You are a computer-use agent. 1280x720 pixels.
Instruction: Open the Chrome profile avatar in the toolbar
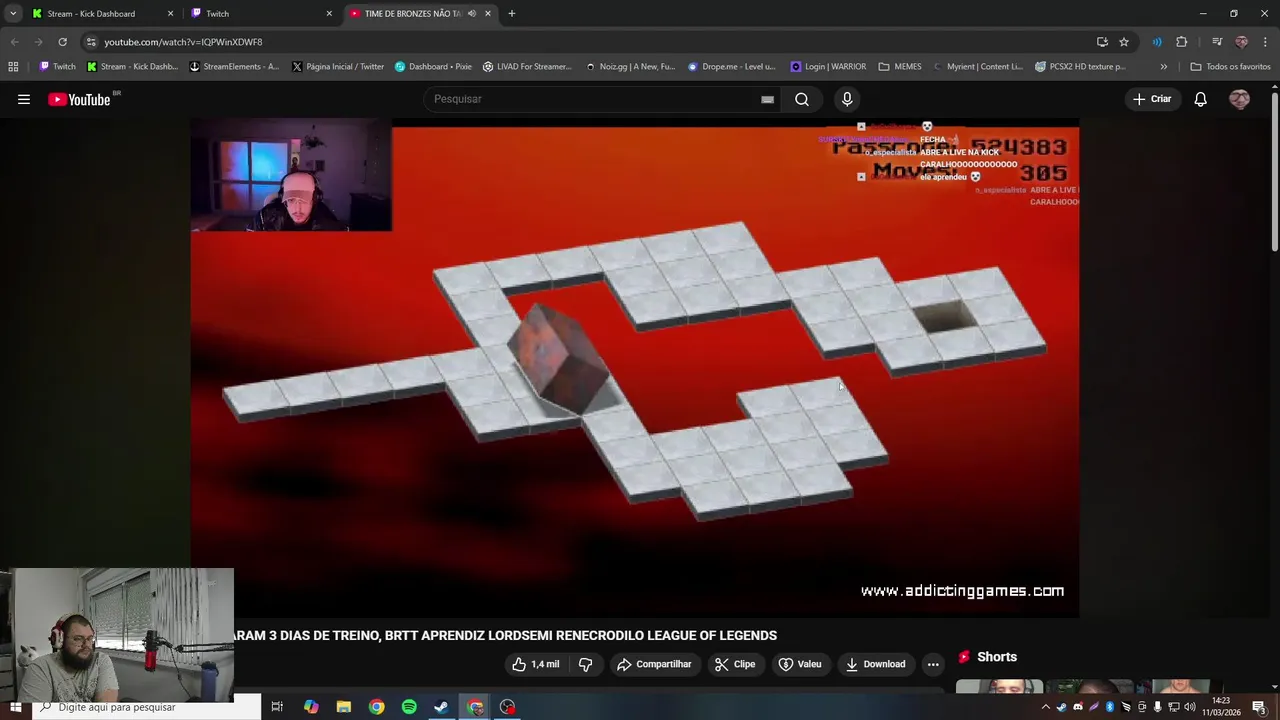coord(1241,42)
